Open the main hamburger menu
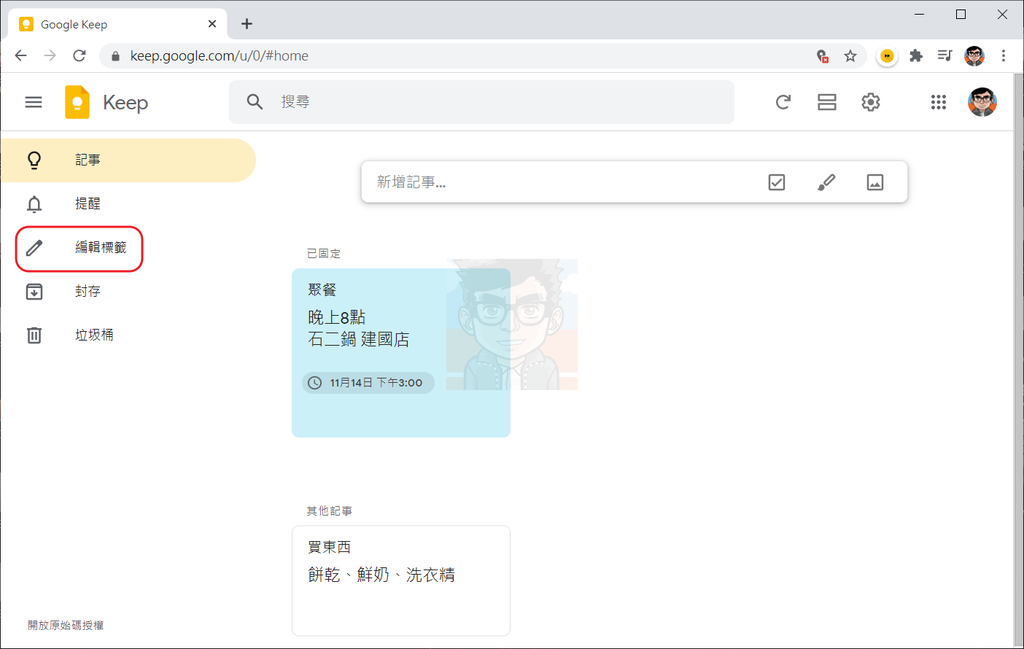The width and height of the screenshot is (1024, 649). (33, 102)
